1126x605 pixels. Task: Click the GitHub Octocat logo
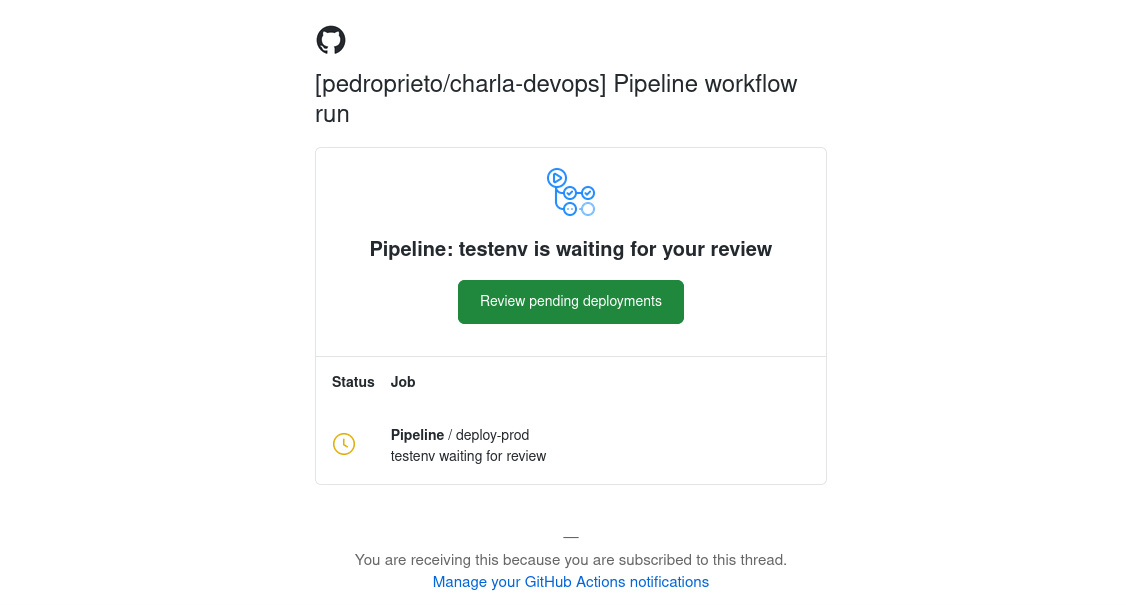[331, 40]
